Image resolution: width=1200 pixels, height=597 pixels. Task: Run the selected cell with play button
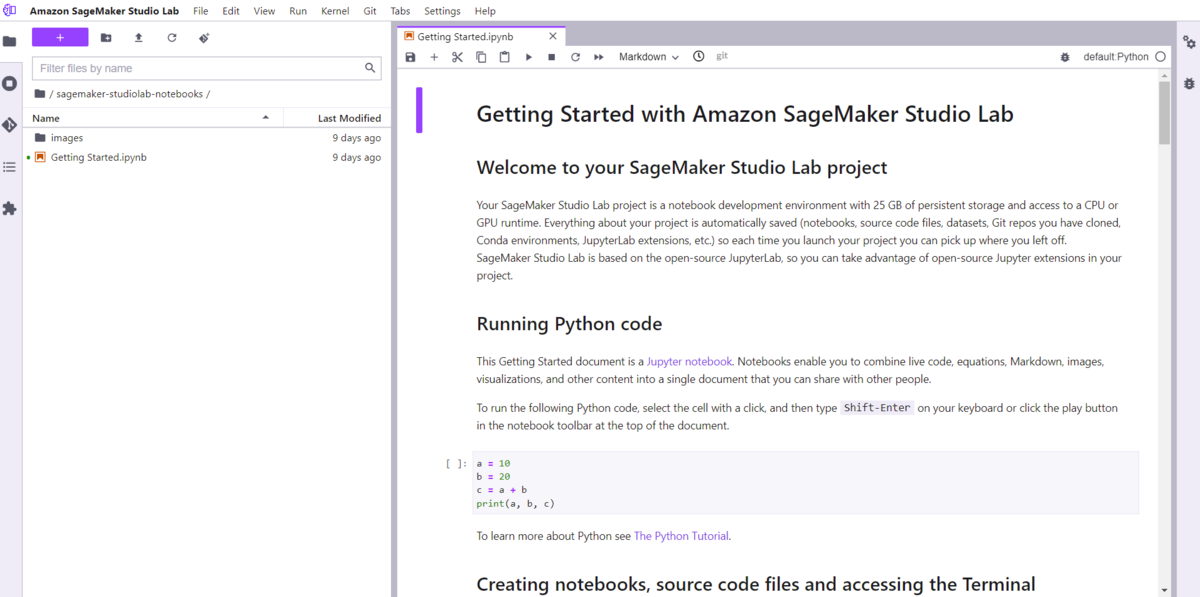click(529, 57)
